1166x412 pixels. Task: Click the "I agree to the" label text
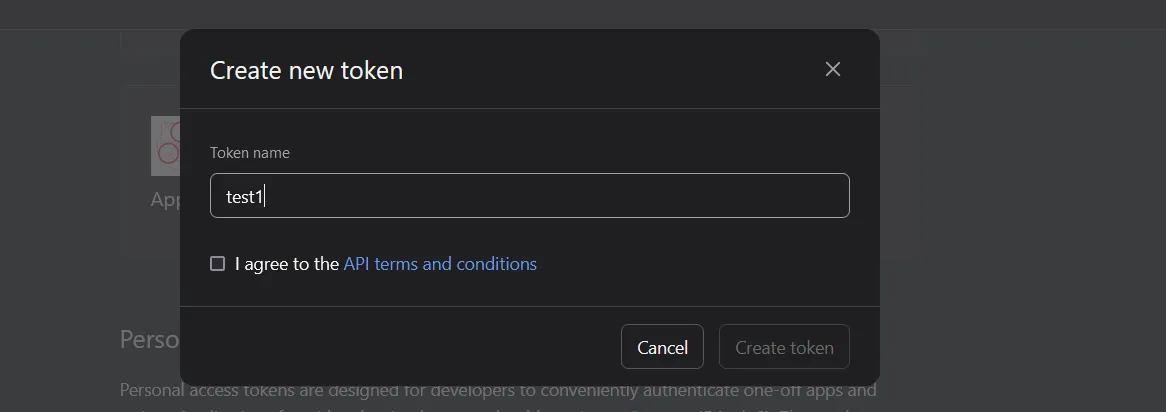click(x=287, y=264)
